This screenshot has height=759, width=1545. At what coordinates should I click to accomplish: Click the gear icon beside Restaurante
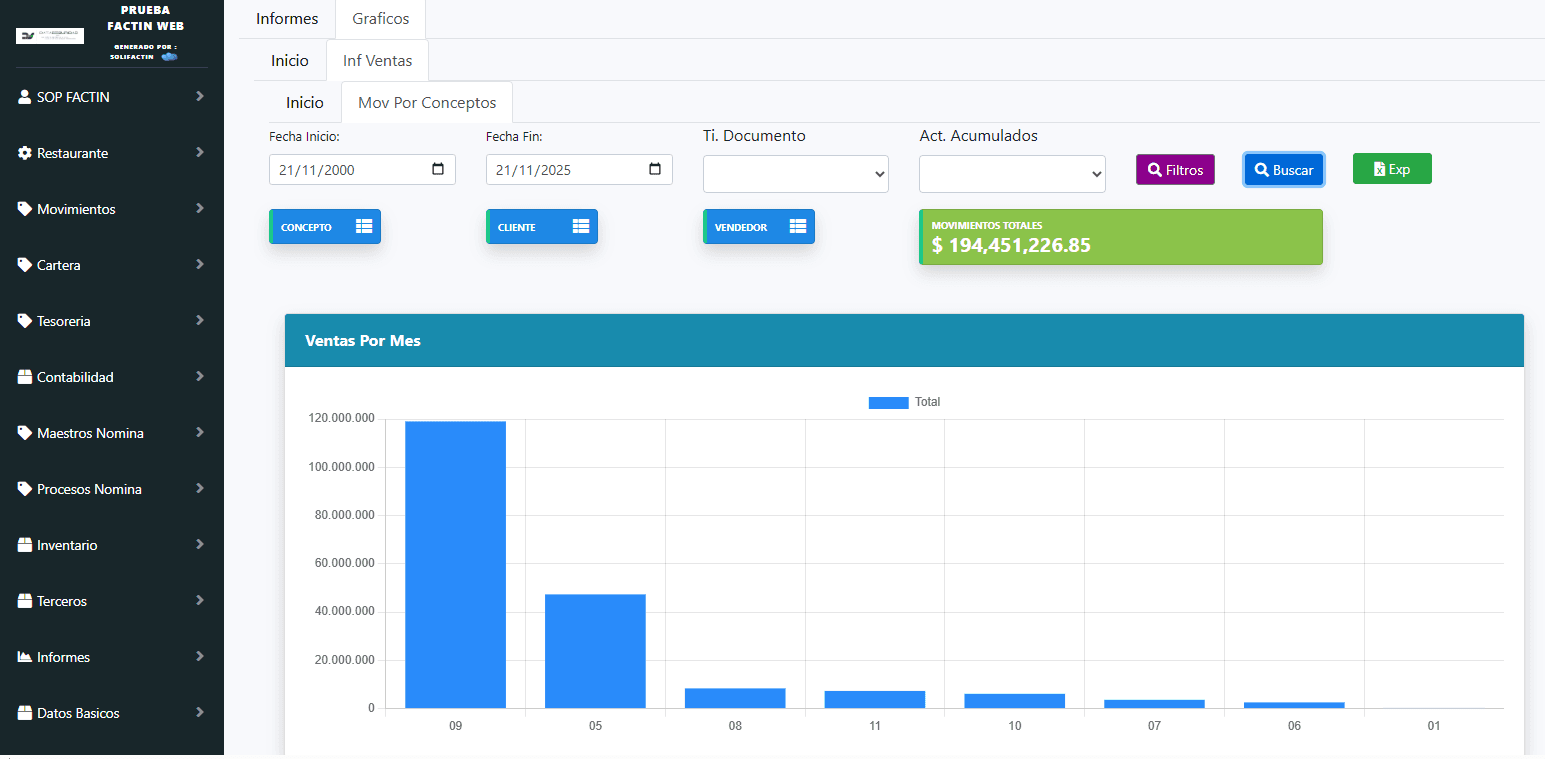[25, 153]
